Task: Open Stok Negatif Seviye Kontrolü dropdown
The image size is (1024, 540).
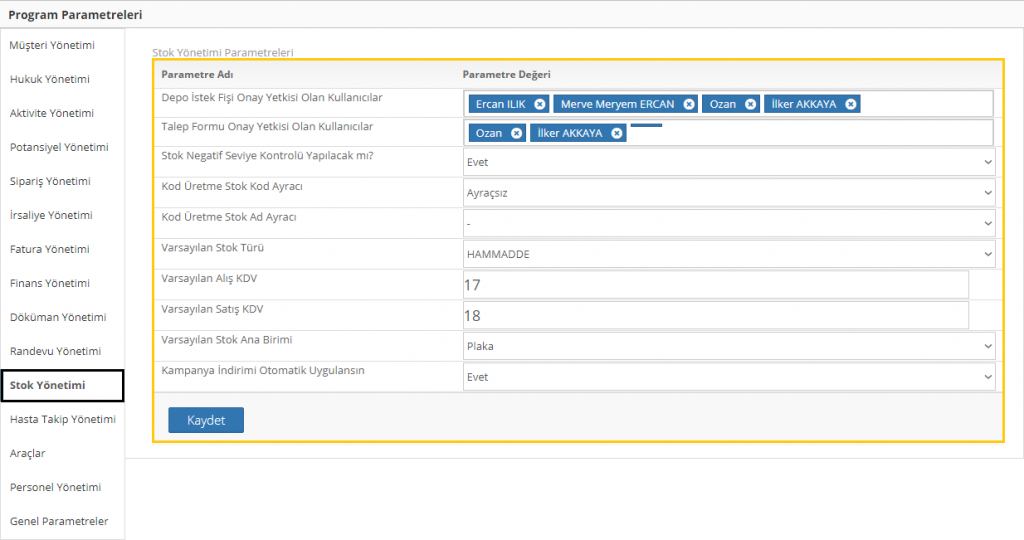Action: (729, 162)
